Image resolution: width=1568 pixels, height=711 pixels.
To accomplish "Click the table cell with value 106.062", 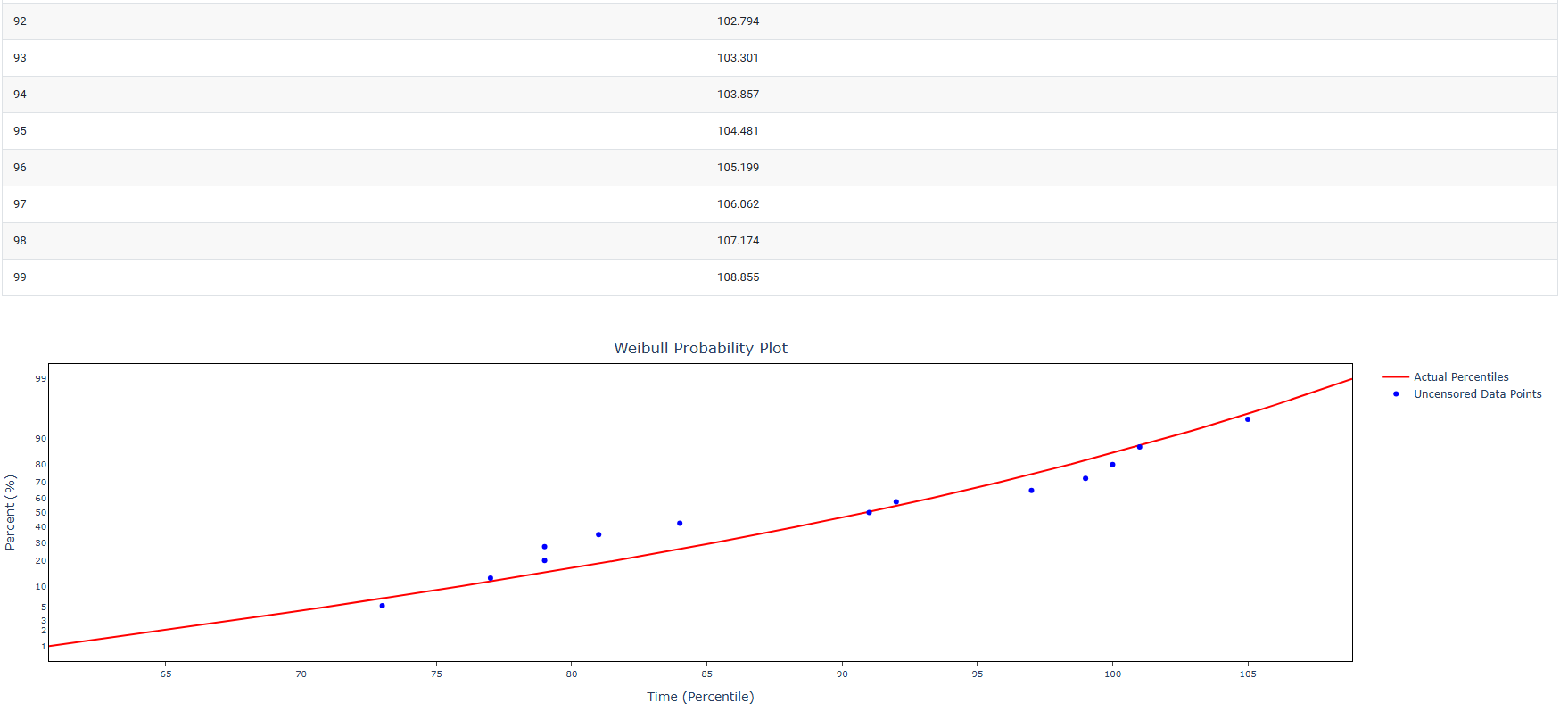I will click(739, 204).
